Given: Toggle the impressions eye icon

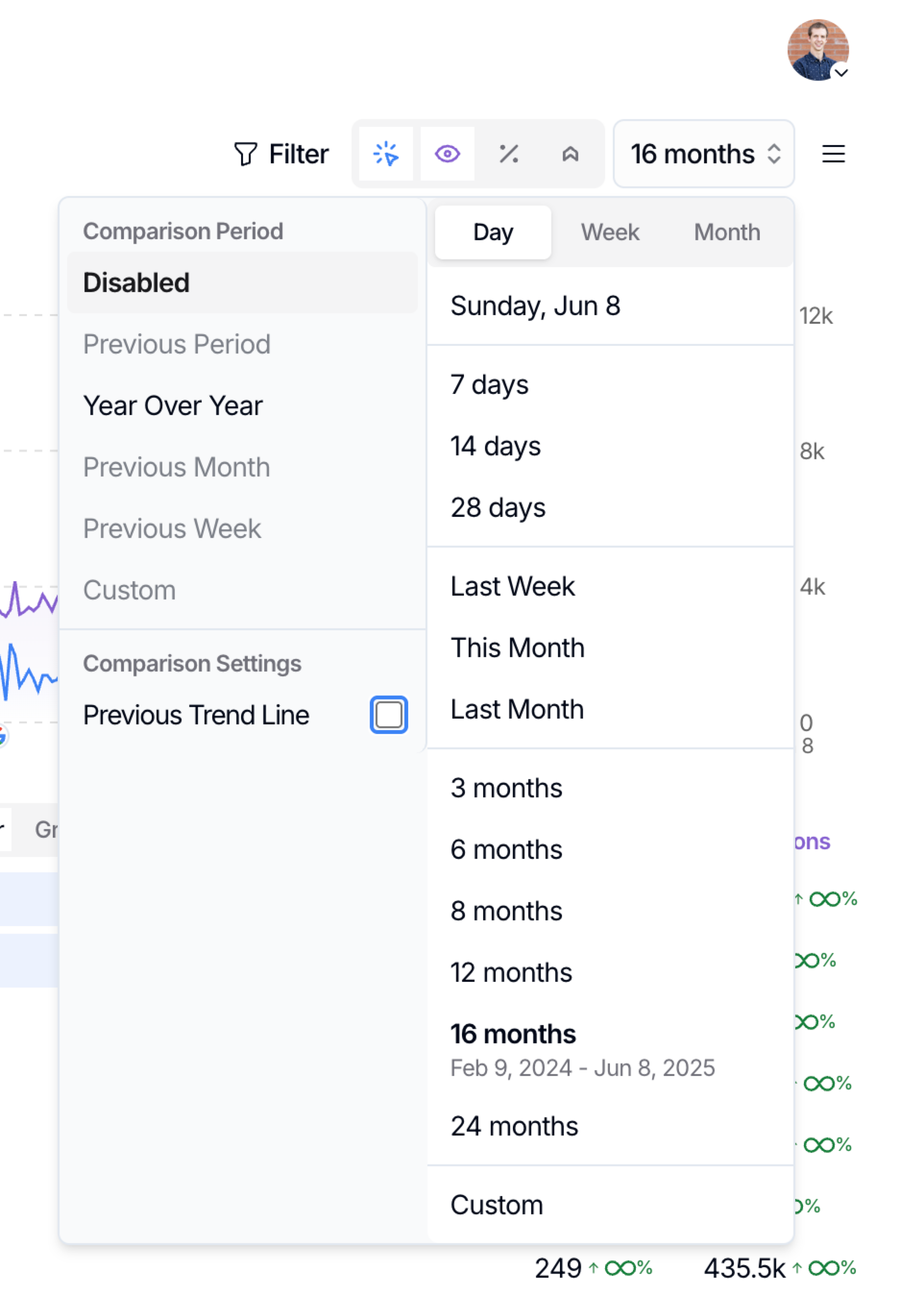Looking at the screenshot, I should pyautogui.click(x=447, y=154).
